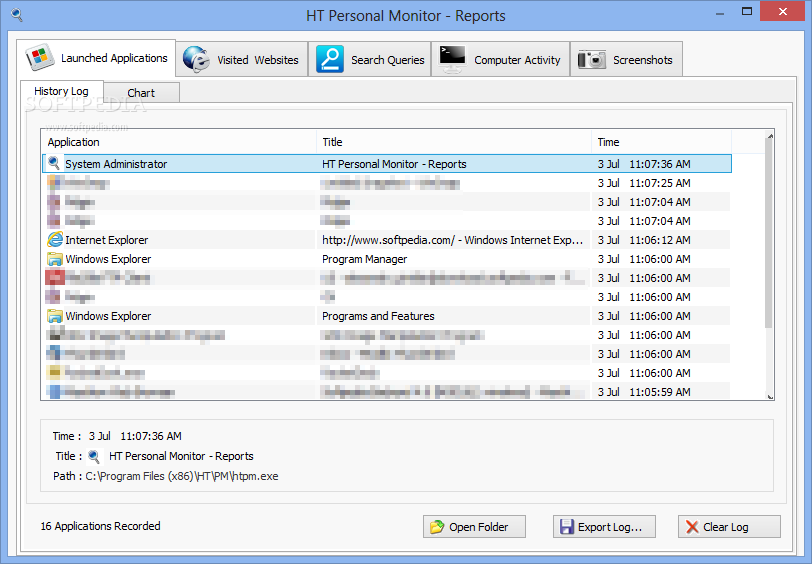Click the title bar application icon
Screen dimensions: 812x564
[x=17, y=15]
